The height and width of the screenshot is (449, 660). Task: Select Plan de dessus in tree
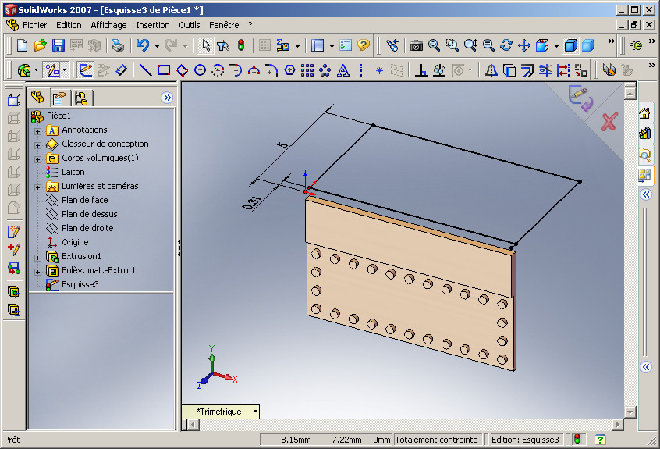pos(89,214)
